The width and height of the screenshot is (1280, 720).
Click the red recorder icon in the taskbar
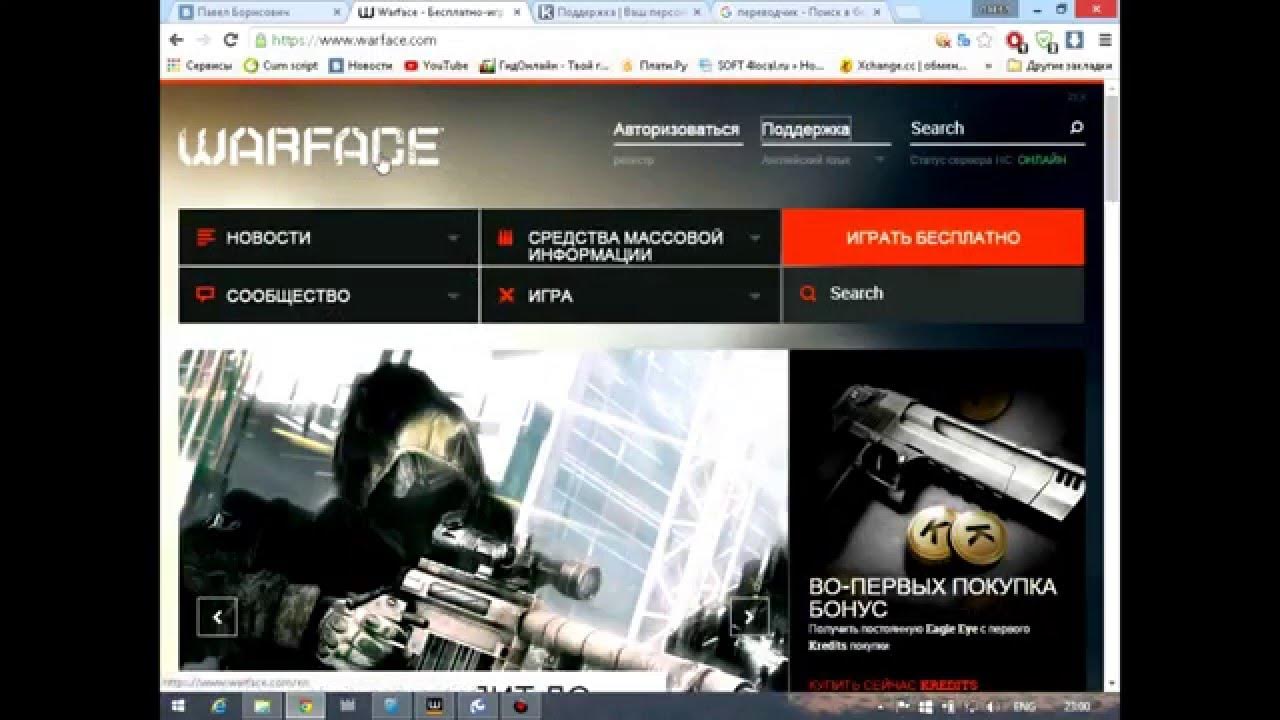point(522,706)
